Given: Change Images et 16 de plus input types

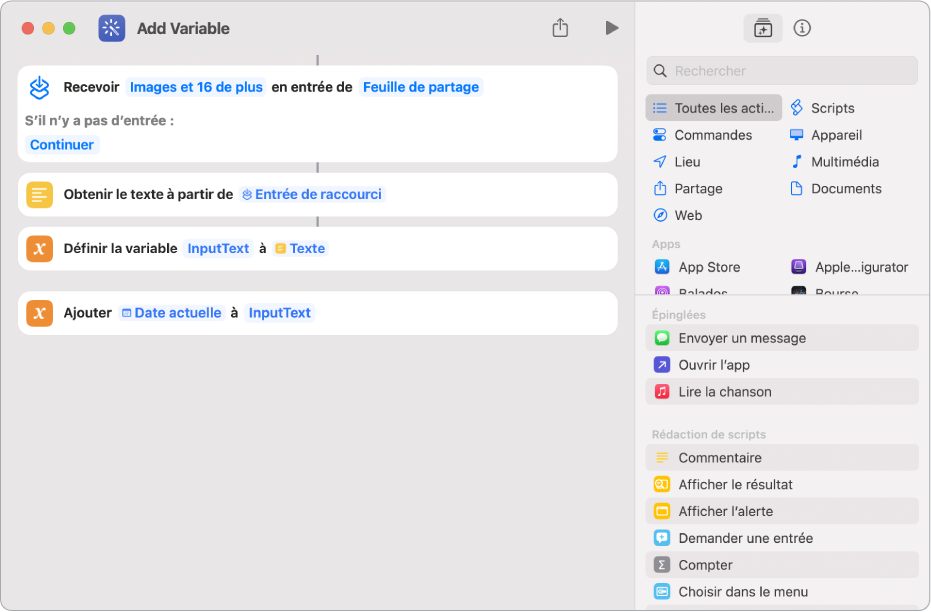Looking at the screenshot, I should coord(196,87).
